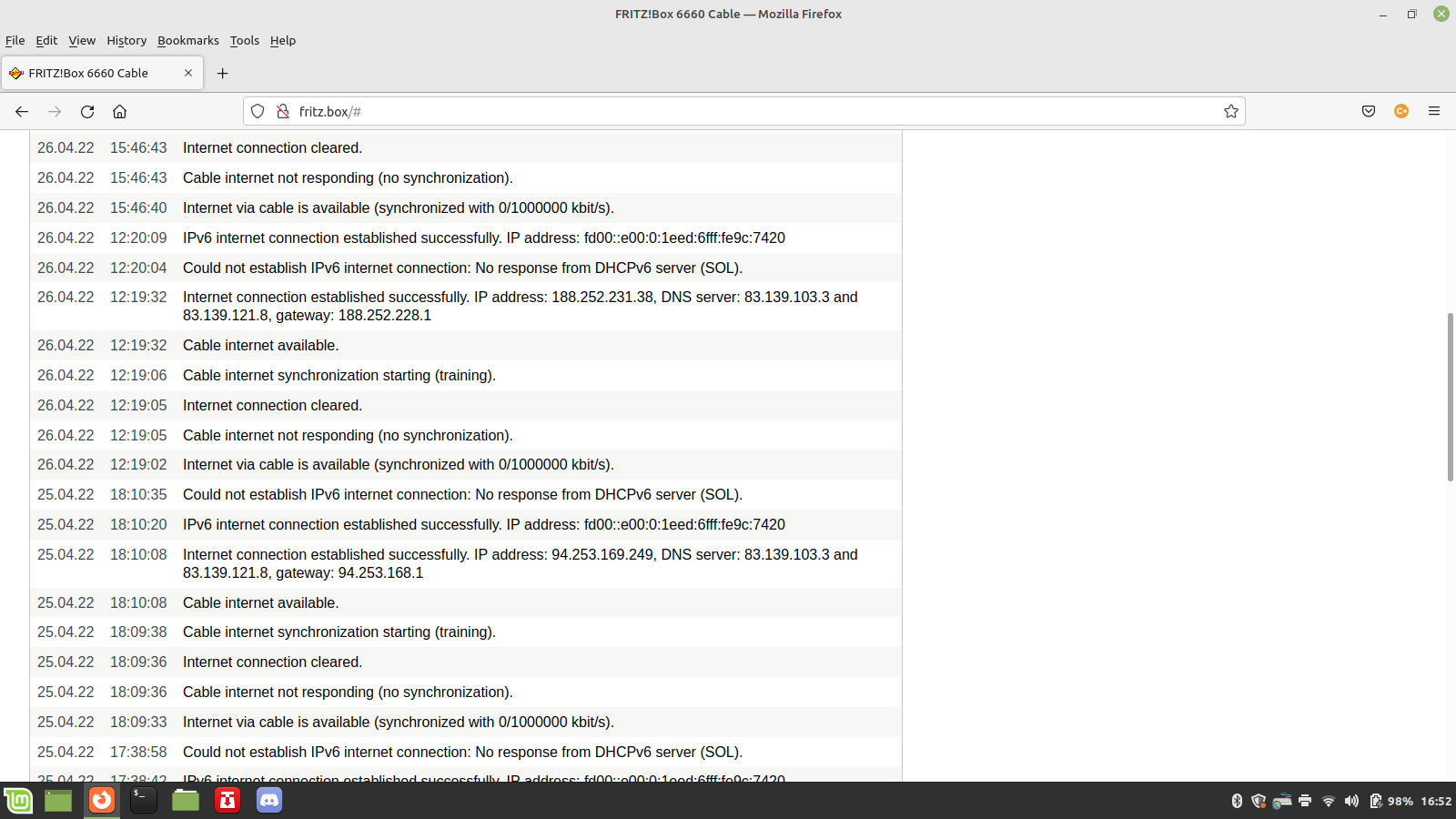This screenshot has height=819, width=1456.
Task: Open Linux Mint start menu
Action: [x=18, y=800]
